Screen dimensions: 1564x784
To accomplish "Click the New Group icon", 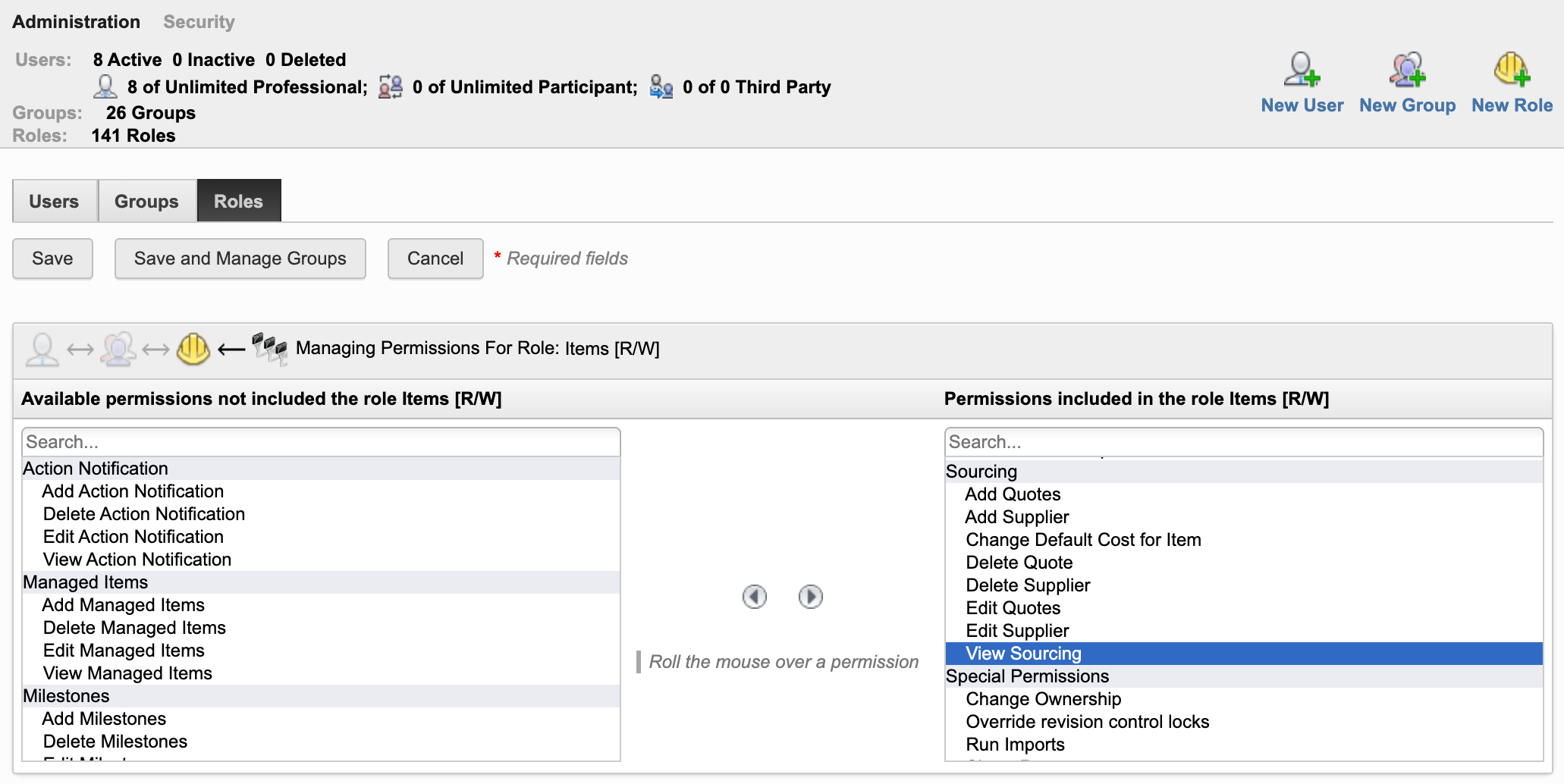I will click(x=1407, y=70).
